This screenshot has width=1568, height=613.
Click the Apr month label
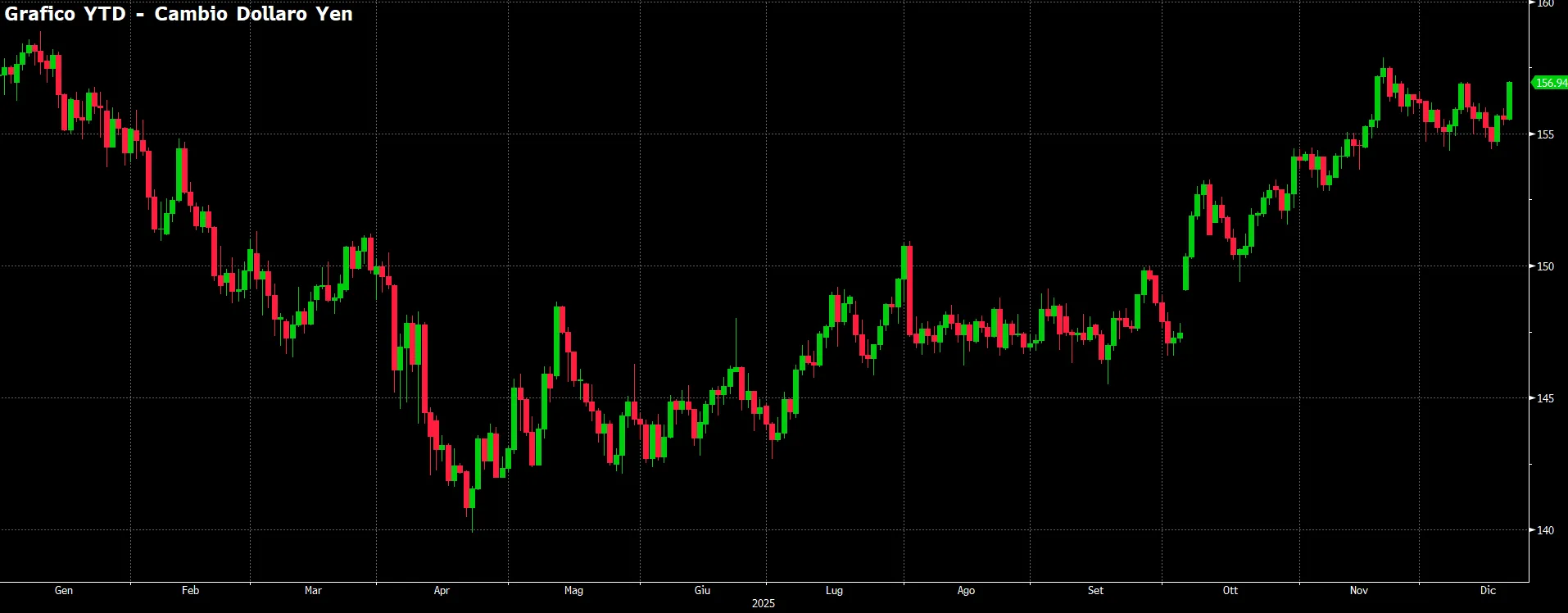(442, 590)
